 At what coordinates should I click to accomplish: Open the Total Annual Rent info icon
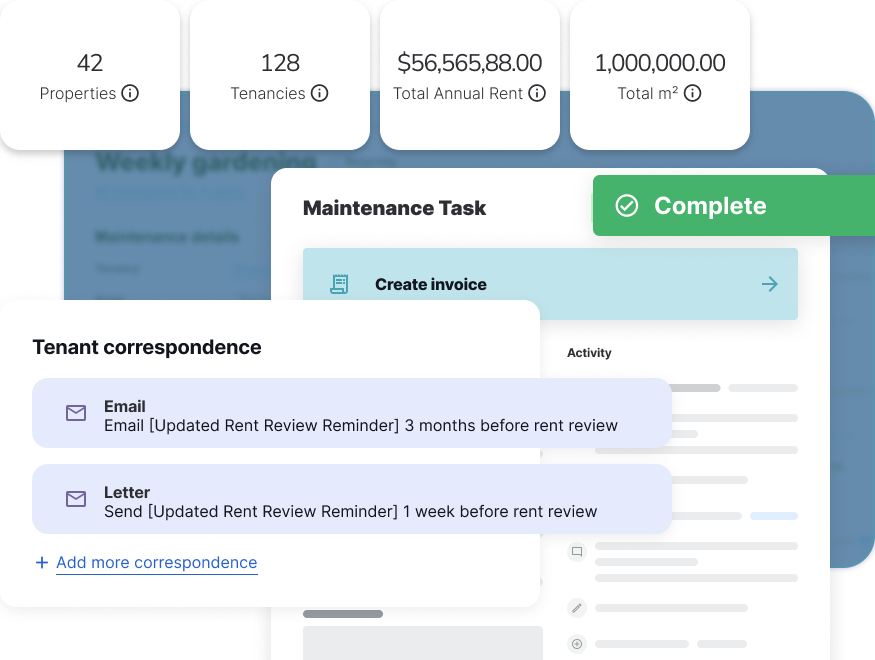click(537, 93)
